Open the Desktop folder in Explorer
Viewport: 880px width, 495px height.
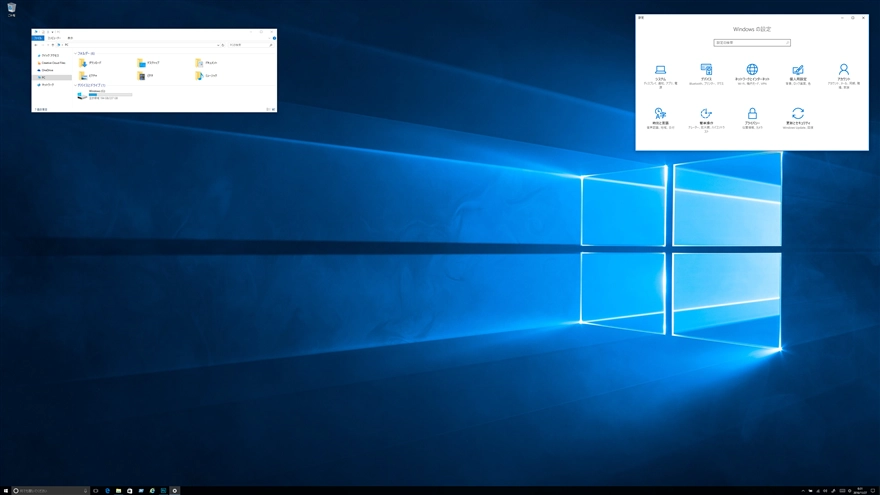148,63
